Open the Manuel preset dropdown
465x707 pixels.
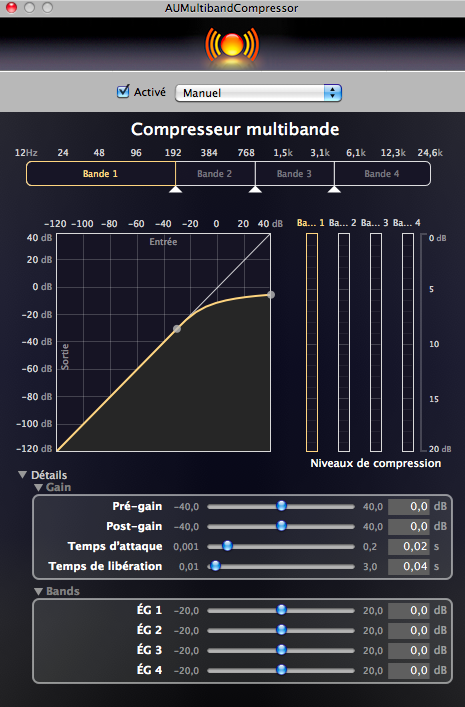click(258, 93)
